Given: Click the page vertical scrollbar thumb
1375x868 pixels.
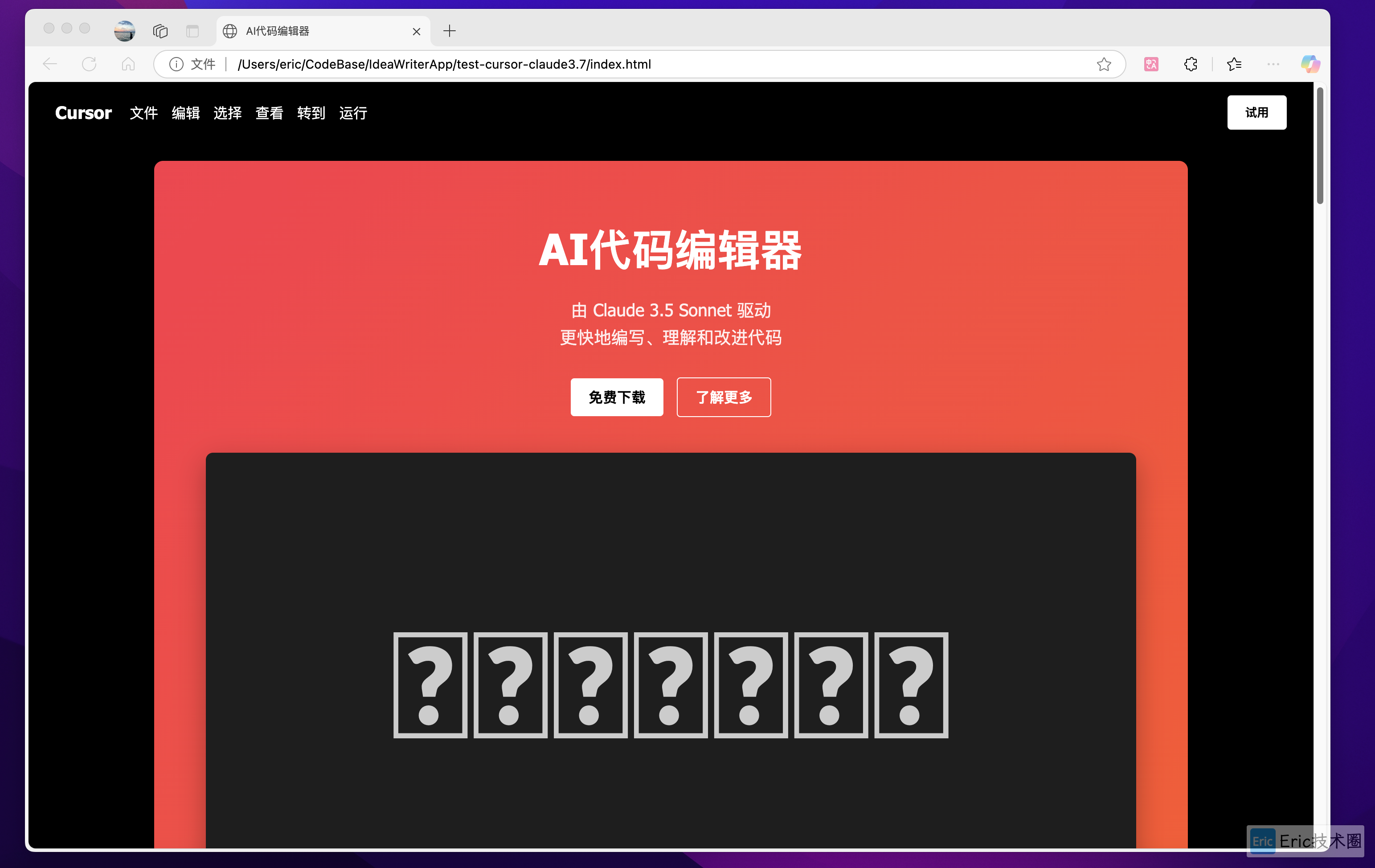Looking at the screenshot, I should pos(1320,146).
